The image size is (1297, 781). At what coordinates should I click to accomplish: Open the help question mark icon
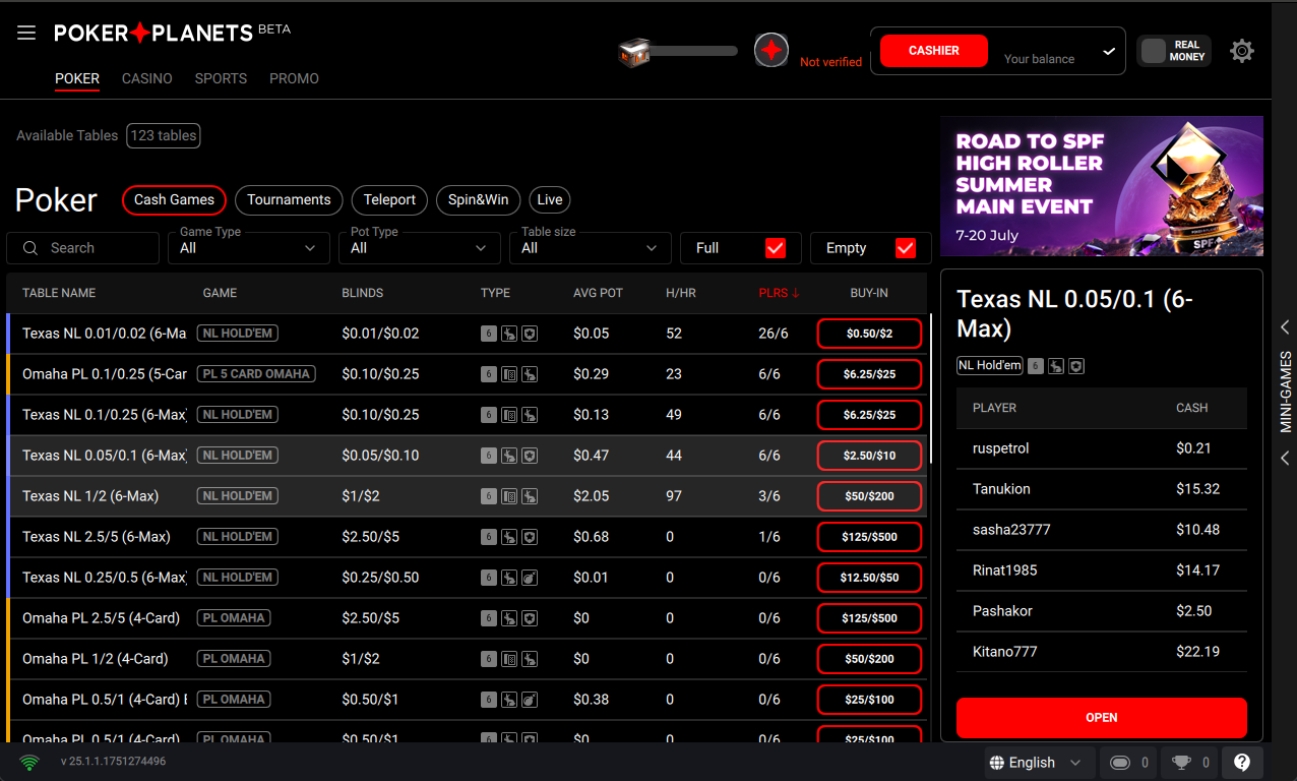click(1242, 763)
